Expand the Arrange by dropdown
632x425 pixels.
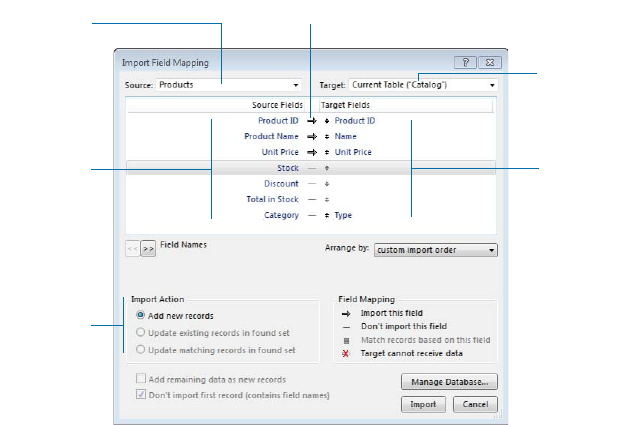pyautogui.click(x=435, y=251)
